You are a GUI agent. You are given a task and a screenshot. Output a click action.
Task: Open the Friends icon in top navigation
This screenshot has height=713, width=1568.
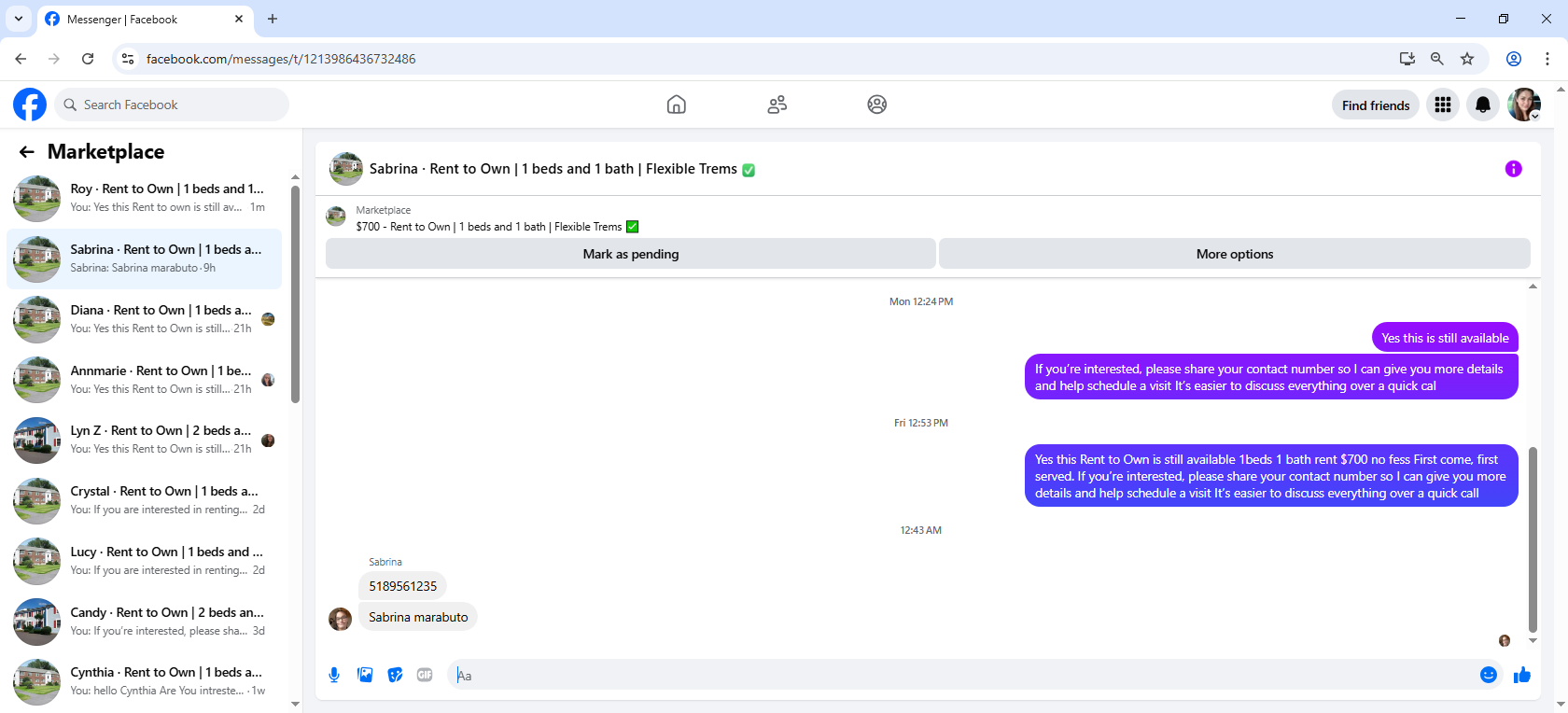pos(777,105)
